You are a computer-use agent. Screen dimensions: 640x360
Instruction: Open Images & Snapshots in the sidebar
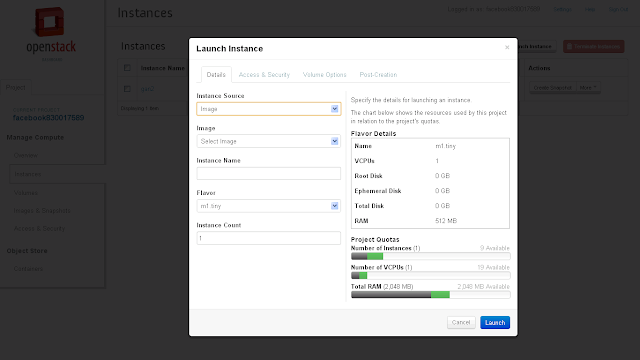tap(42, 211)
